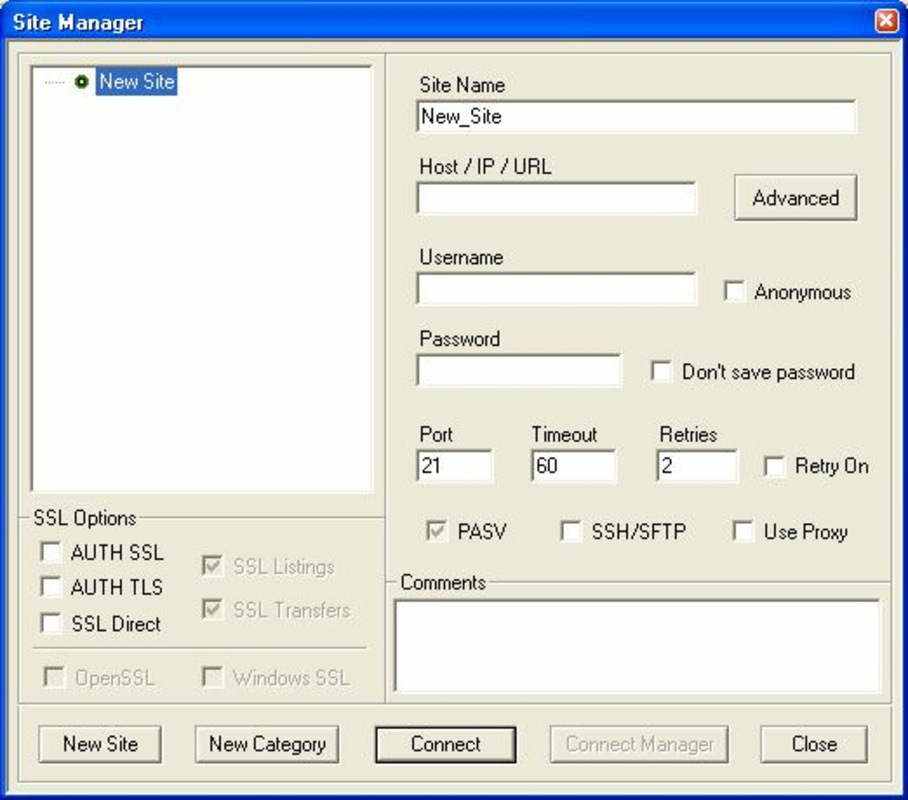Screen dimensions: 908x800
Task: Focus the Host / IP / URL field
Action: [x=556, y=198]
